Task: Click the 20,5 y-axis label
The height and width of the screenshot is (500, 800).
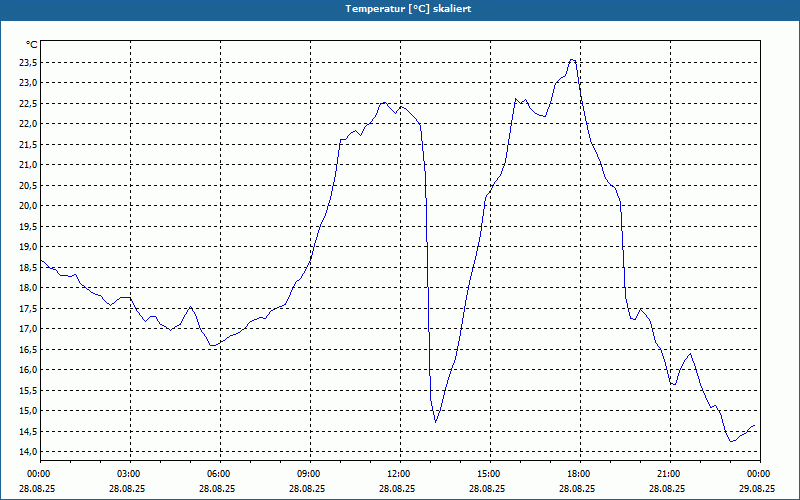Action: click(x=29, y=185)
